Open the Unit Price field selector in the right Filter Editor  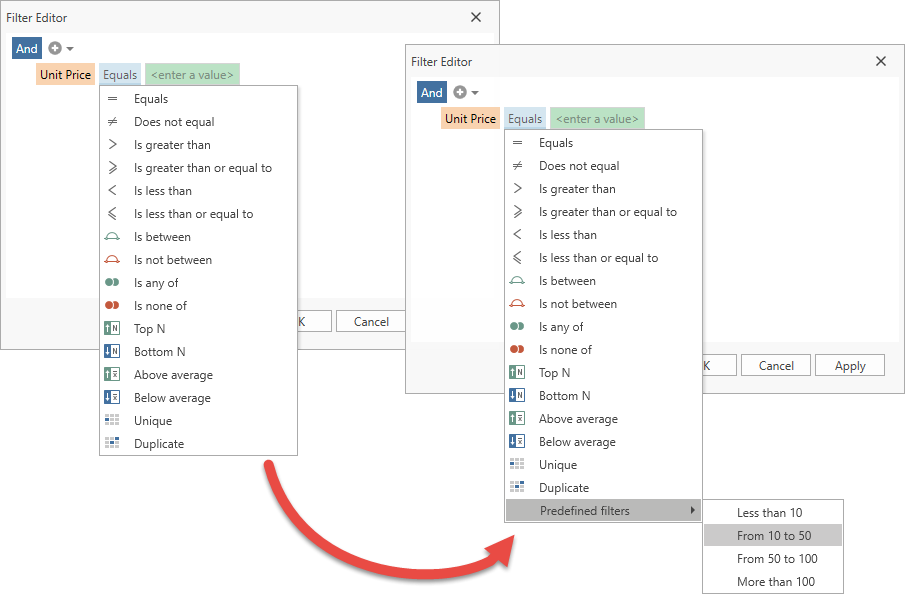pyautogui.click(x=470, y=119)
